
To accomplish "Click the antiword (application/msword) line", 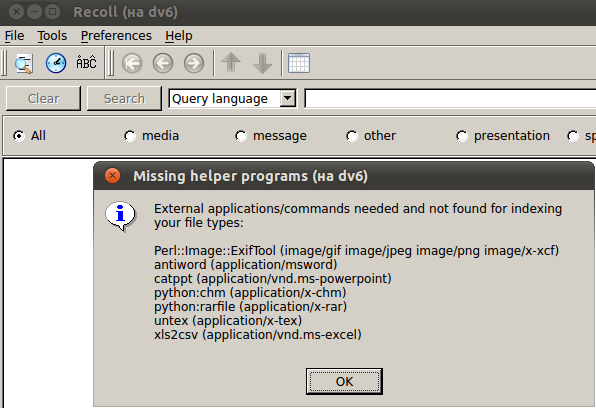I will click(246, 265).
